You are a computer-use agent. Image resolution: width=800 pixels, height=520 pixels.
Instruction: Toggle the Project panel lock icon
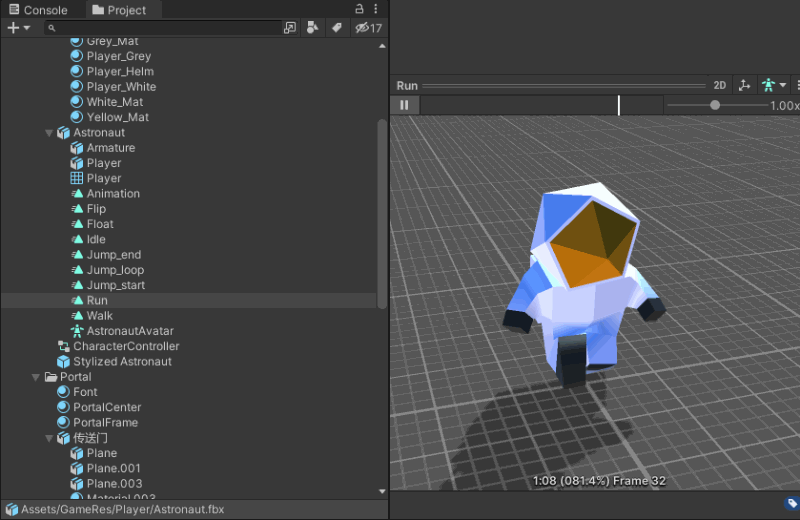tap(359, 9)
